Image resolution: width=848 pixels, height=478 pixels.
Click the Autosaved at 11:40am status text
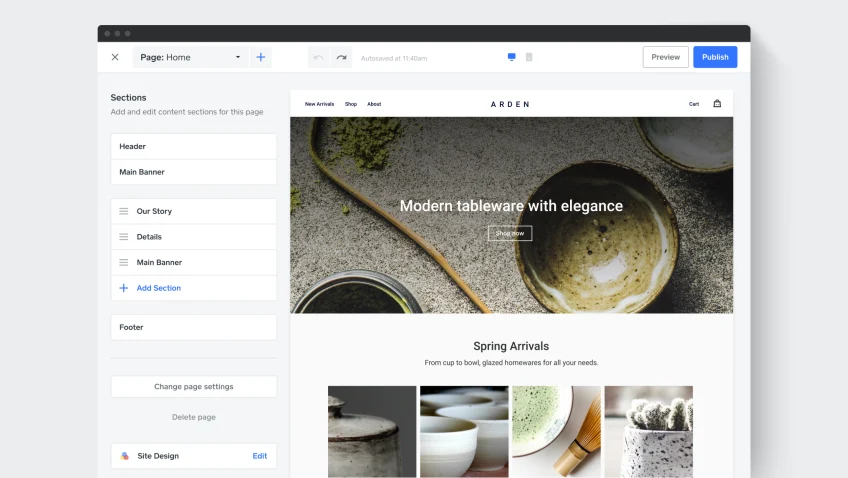tap(394, 58)
